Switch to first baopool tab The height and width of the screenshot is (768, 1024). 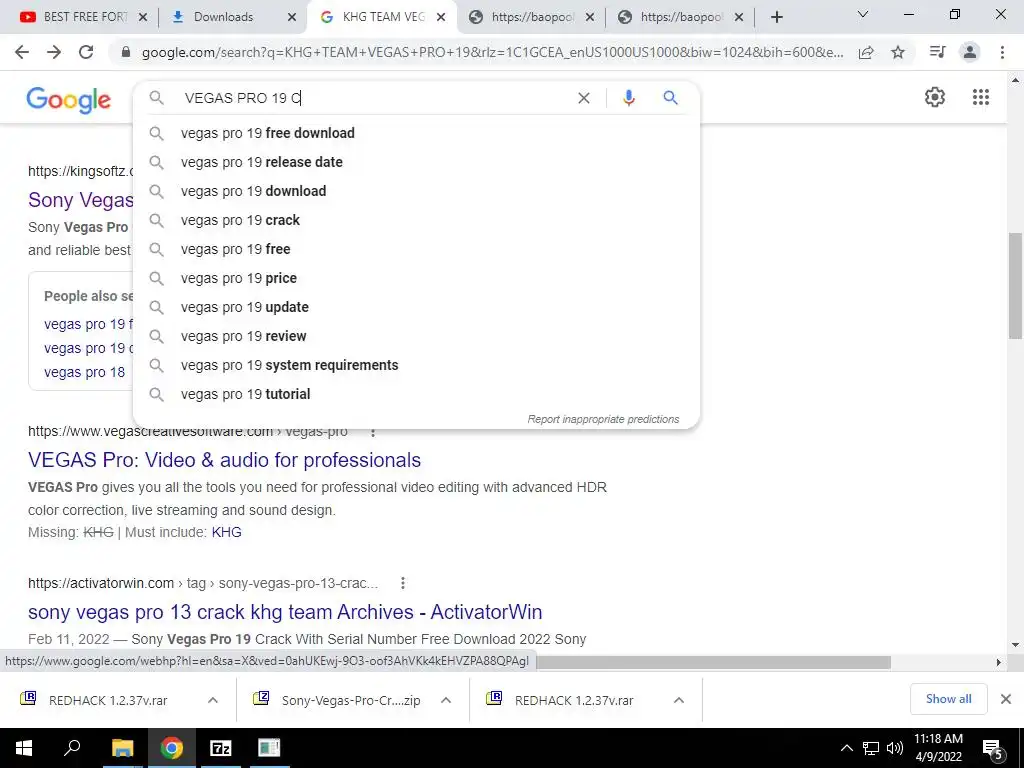533,17
